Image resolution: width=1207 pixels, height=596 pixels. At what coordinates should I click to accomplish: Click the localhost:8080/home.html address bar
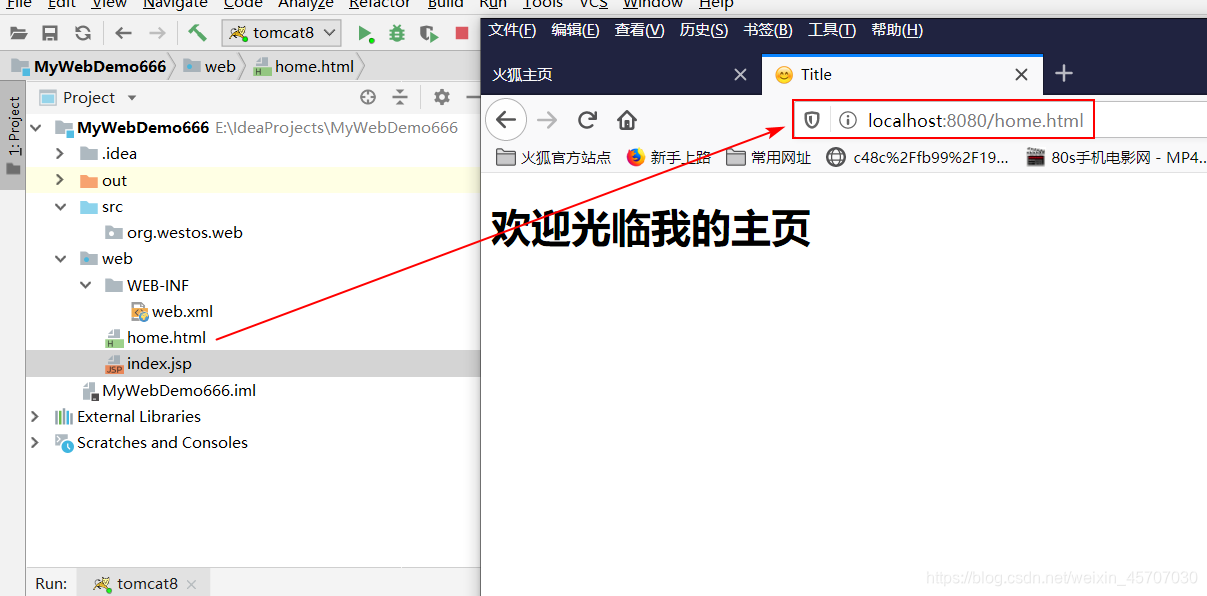point(975,121)
